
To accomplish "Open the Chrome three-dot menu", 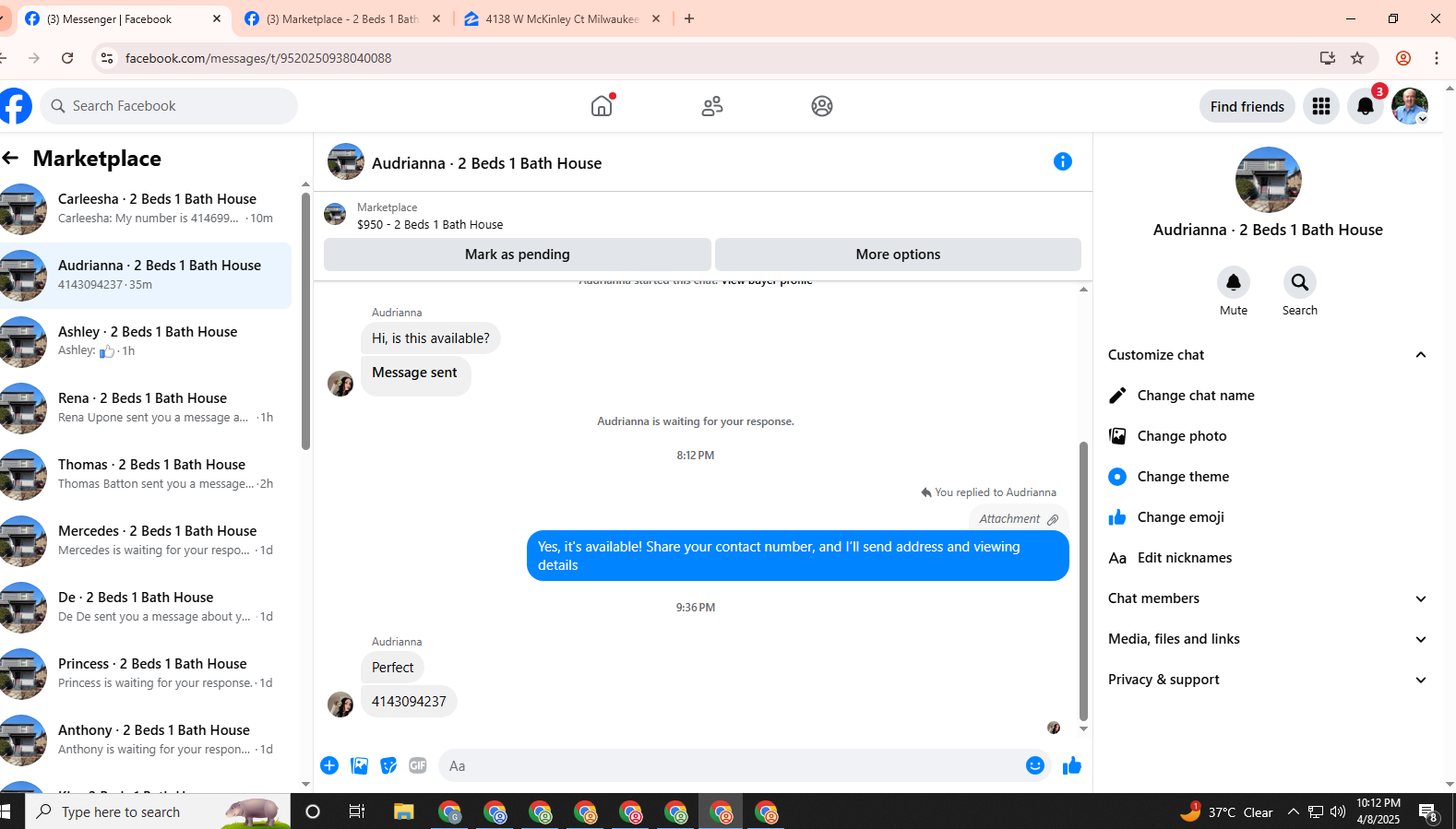I will (1437, 58).
